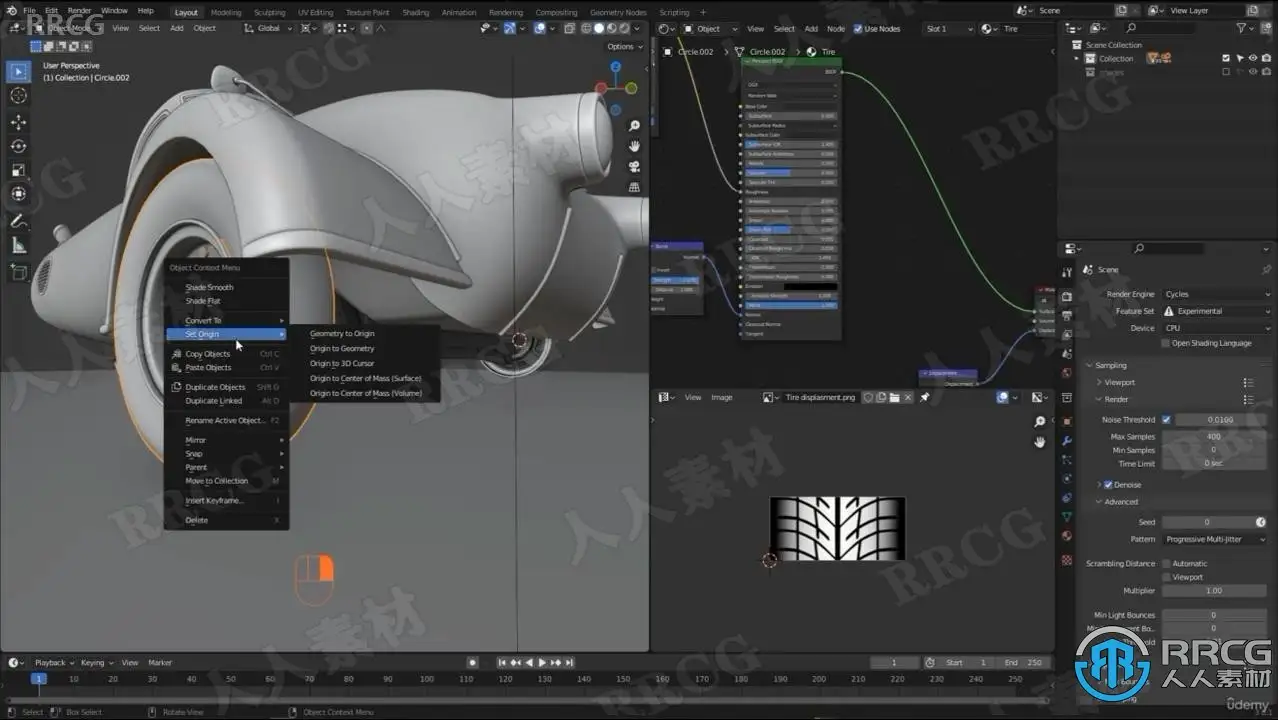
Task: Click the viewport zoom magnifier icon
Action: point(634,126)
